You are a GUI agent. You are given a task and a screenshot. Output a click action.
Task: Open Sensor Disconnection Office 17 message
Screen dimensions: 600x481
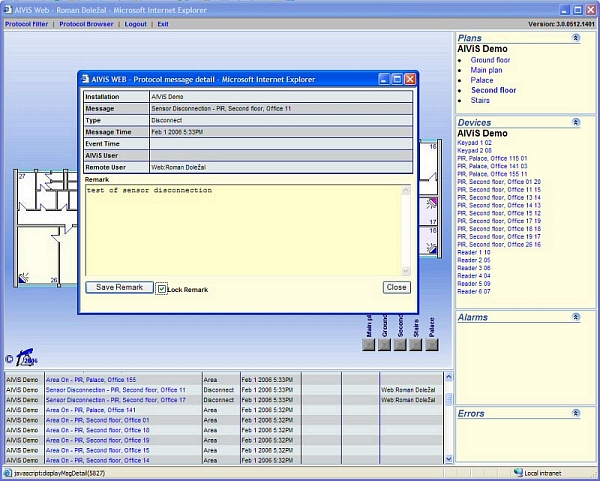tap(116, 400)
